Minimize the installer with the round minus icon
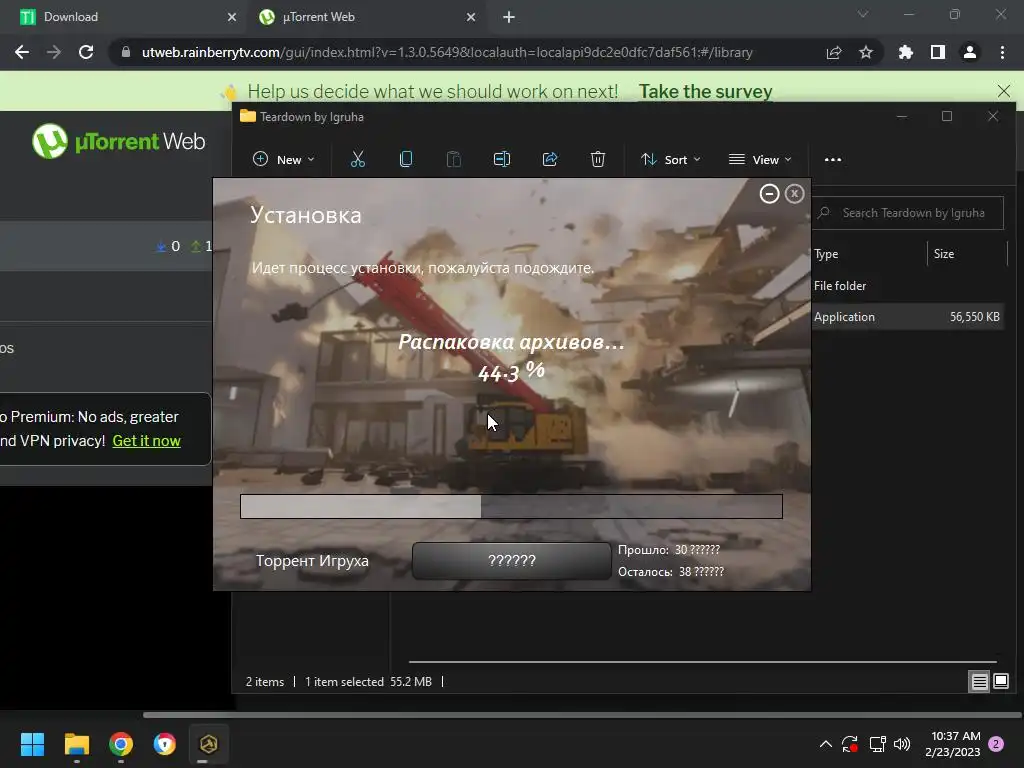 (x=769, y=194)
